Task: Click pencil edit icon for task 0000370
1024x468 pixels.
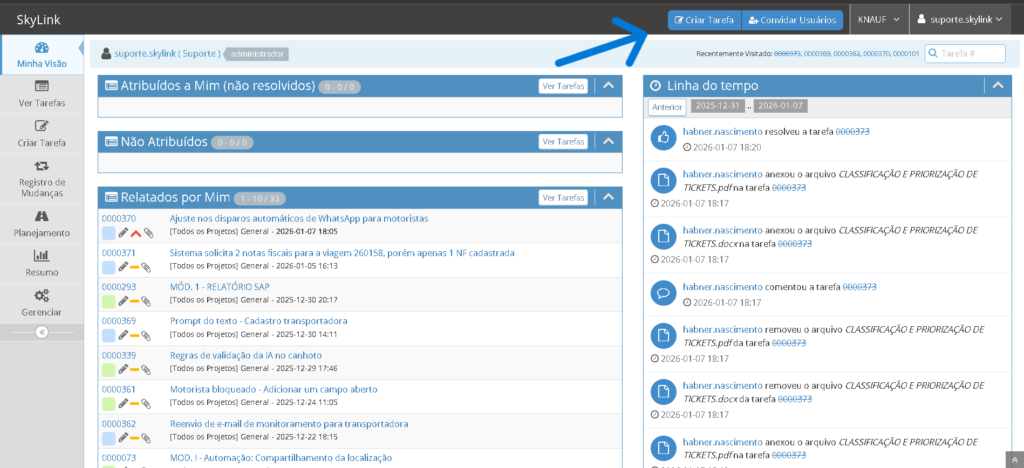Action: (123, 233)
